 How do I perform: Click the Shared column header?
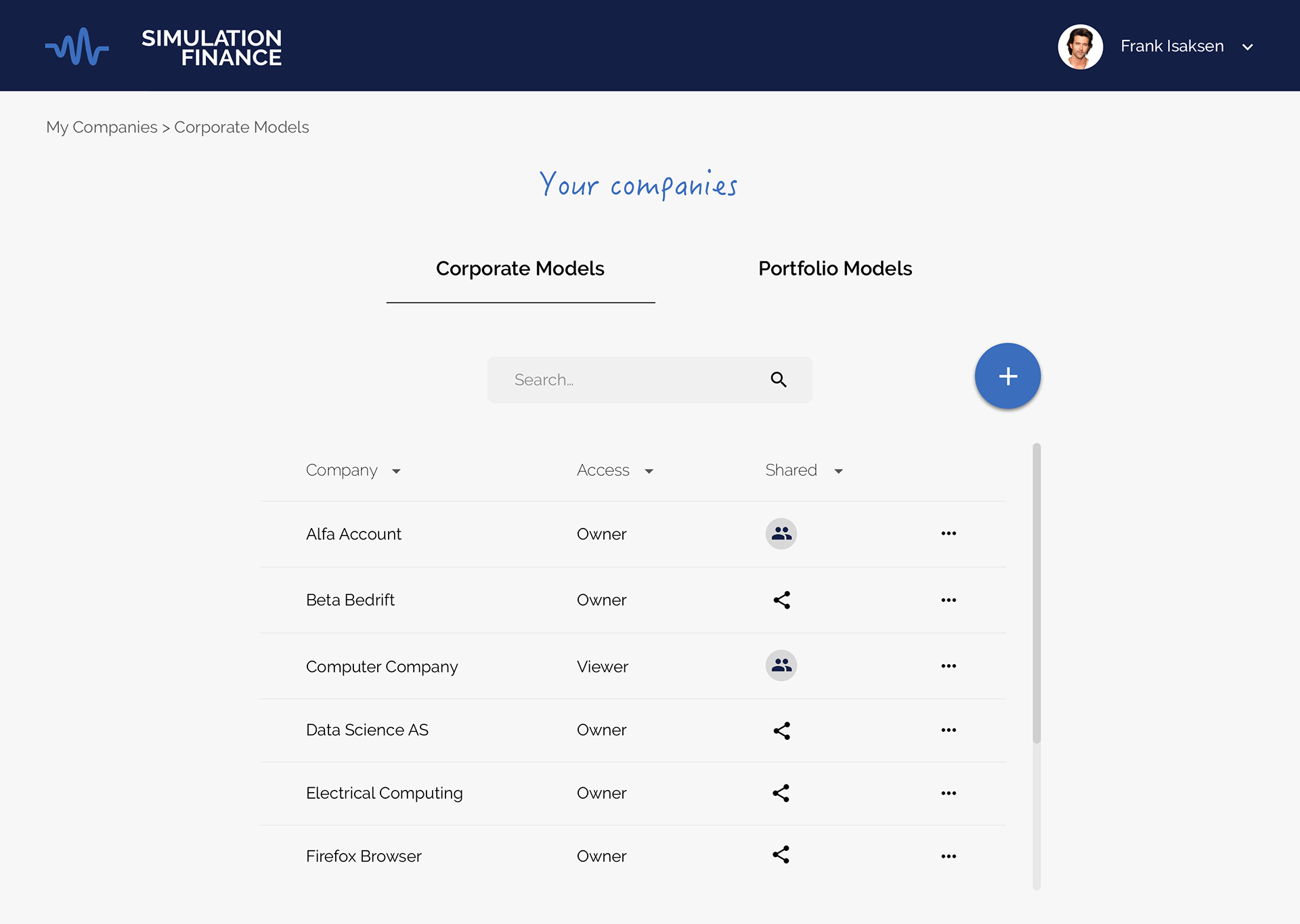(791, 470)
